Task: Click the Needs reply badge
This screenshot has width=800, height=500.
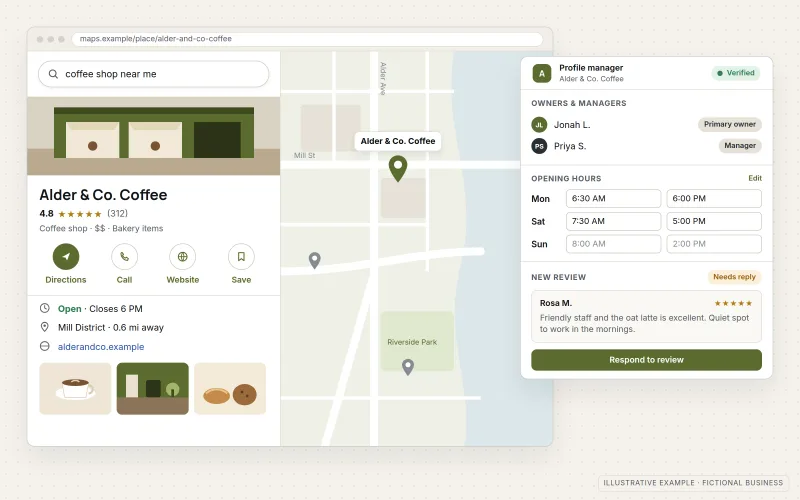Action: coord(734,277)
